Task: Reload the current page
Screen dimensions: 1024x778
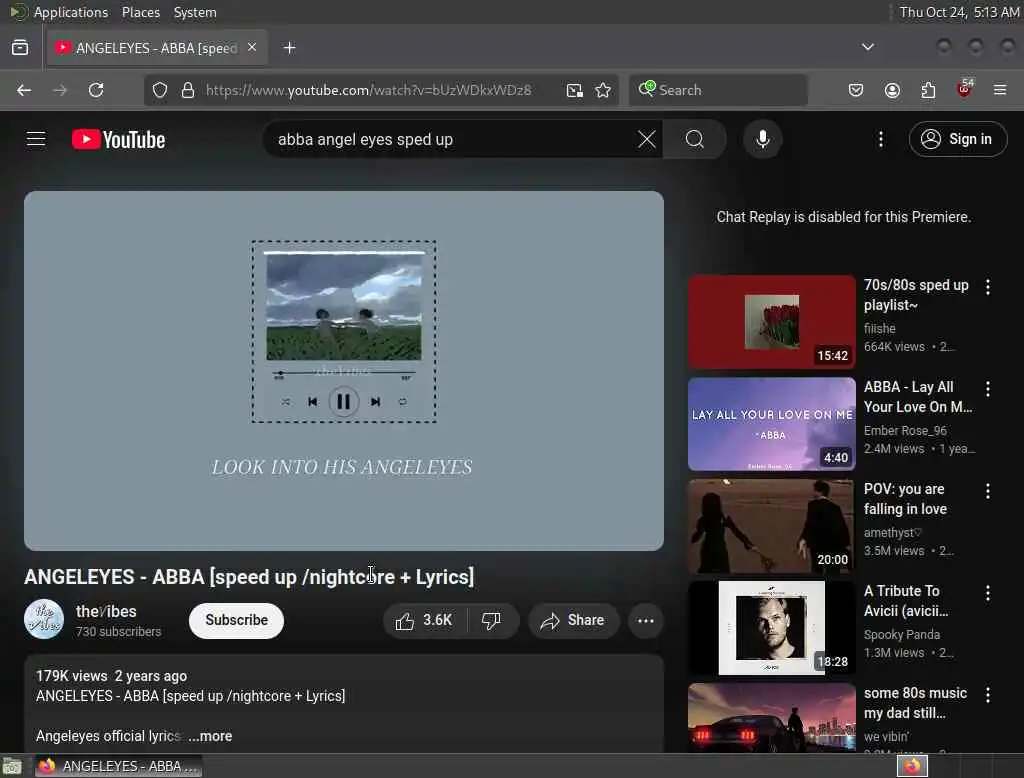Action: (96, 90)
